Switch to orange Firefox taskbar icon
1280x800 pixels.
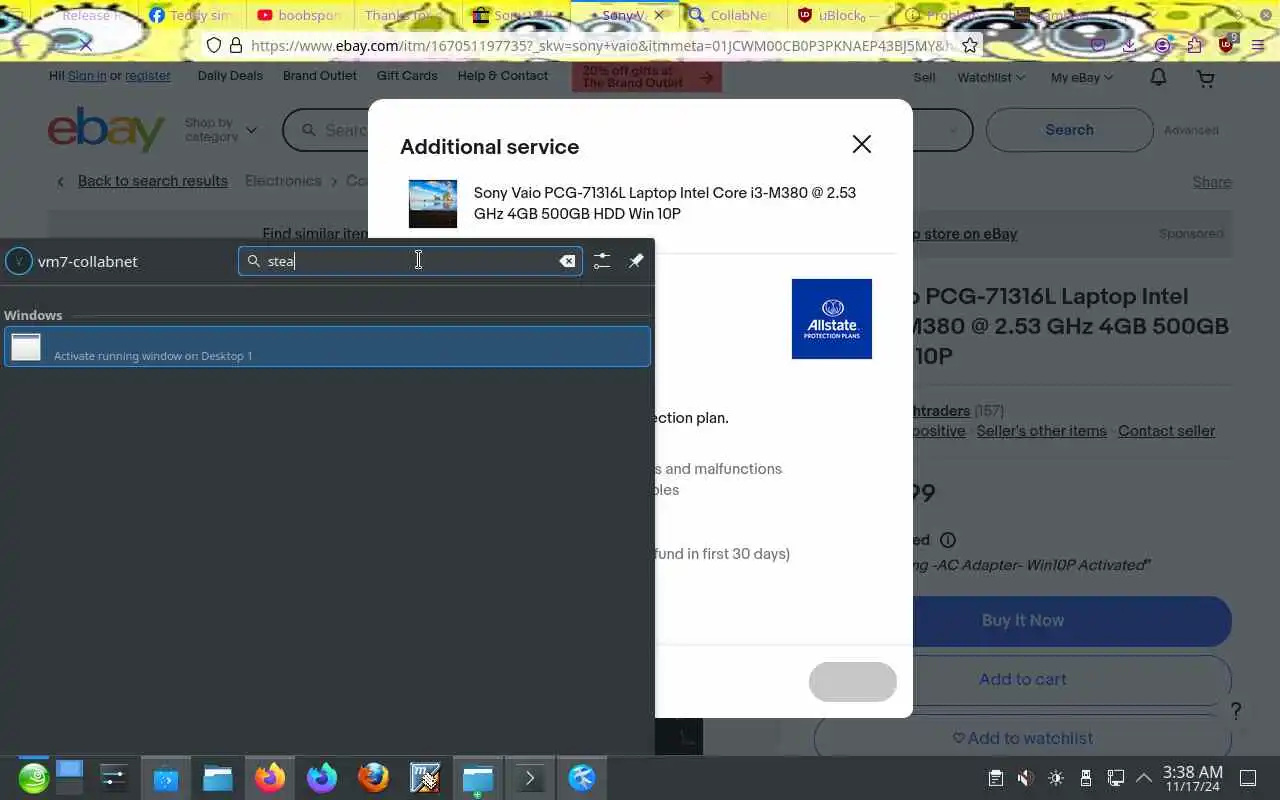pyautogui.click(x=270, y=777)
